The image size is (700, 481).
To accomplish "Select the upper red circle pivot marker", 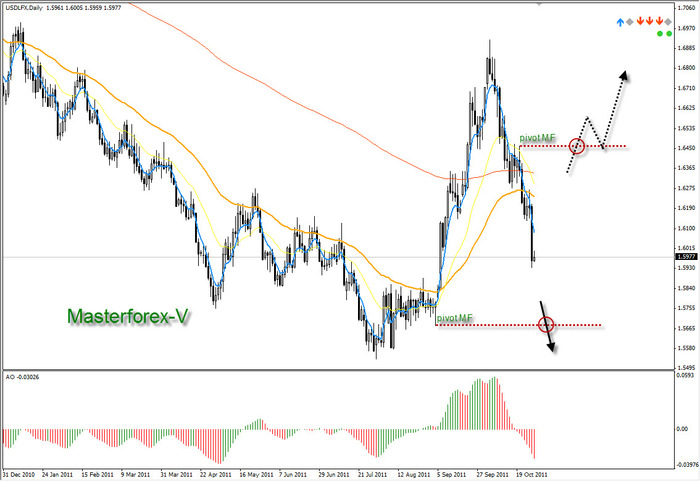I will pos(576,146).
